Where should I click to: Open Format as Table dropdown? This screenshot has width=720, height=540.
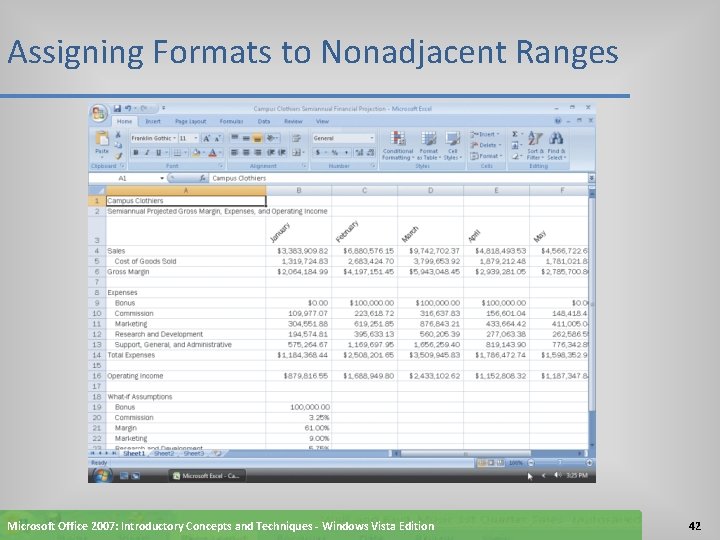point(429,146)
